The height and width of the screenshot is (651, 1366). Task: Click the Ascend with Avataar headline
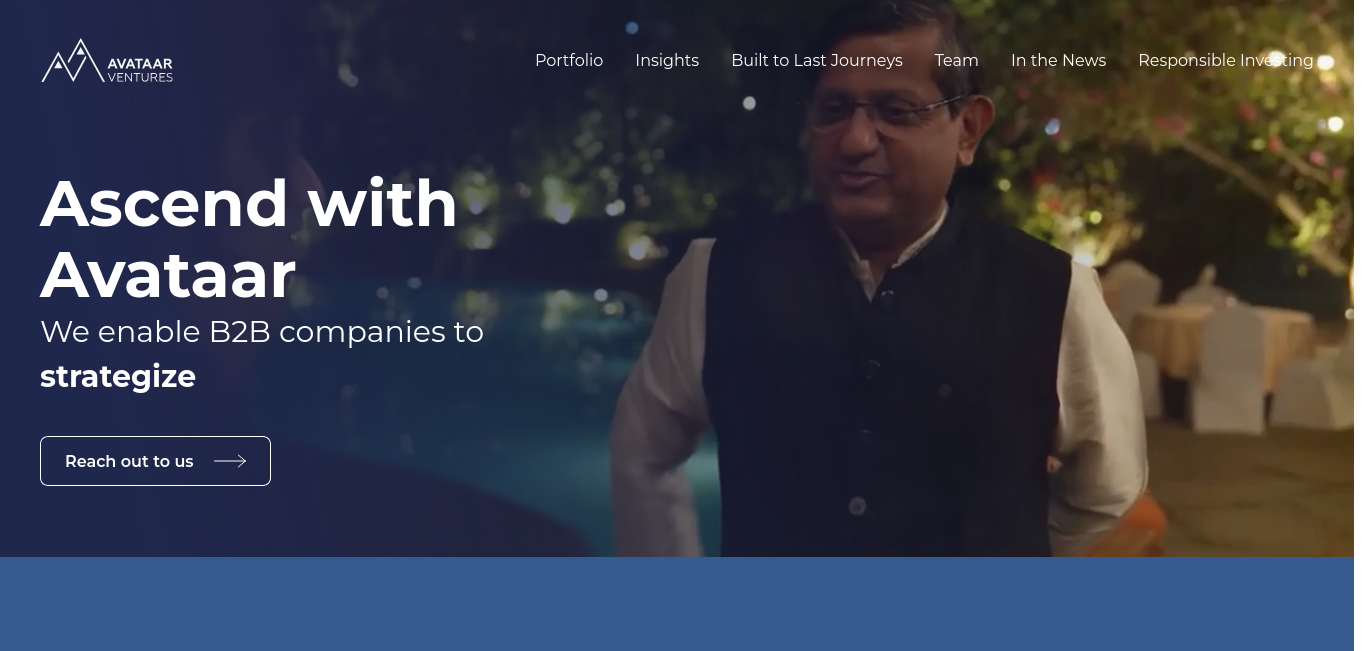[x=249, y=238]
